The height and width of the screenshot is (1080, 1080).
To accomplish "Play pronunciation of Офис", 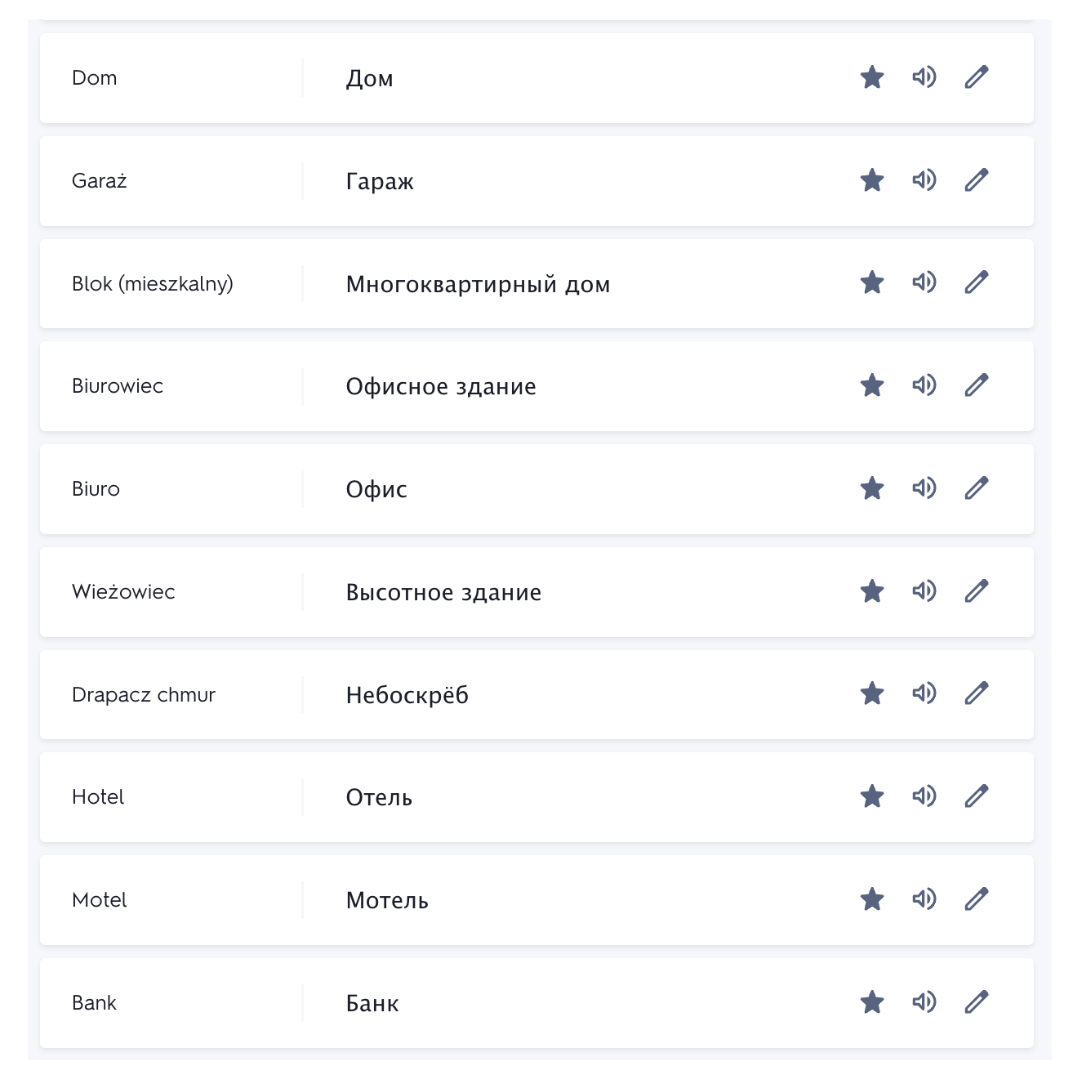I will [x=924, y=488].
